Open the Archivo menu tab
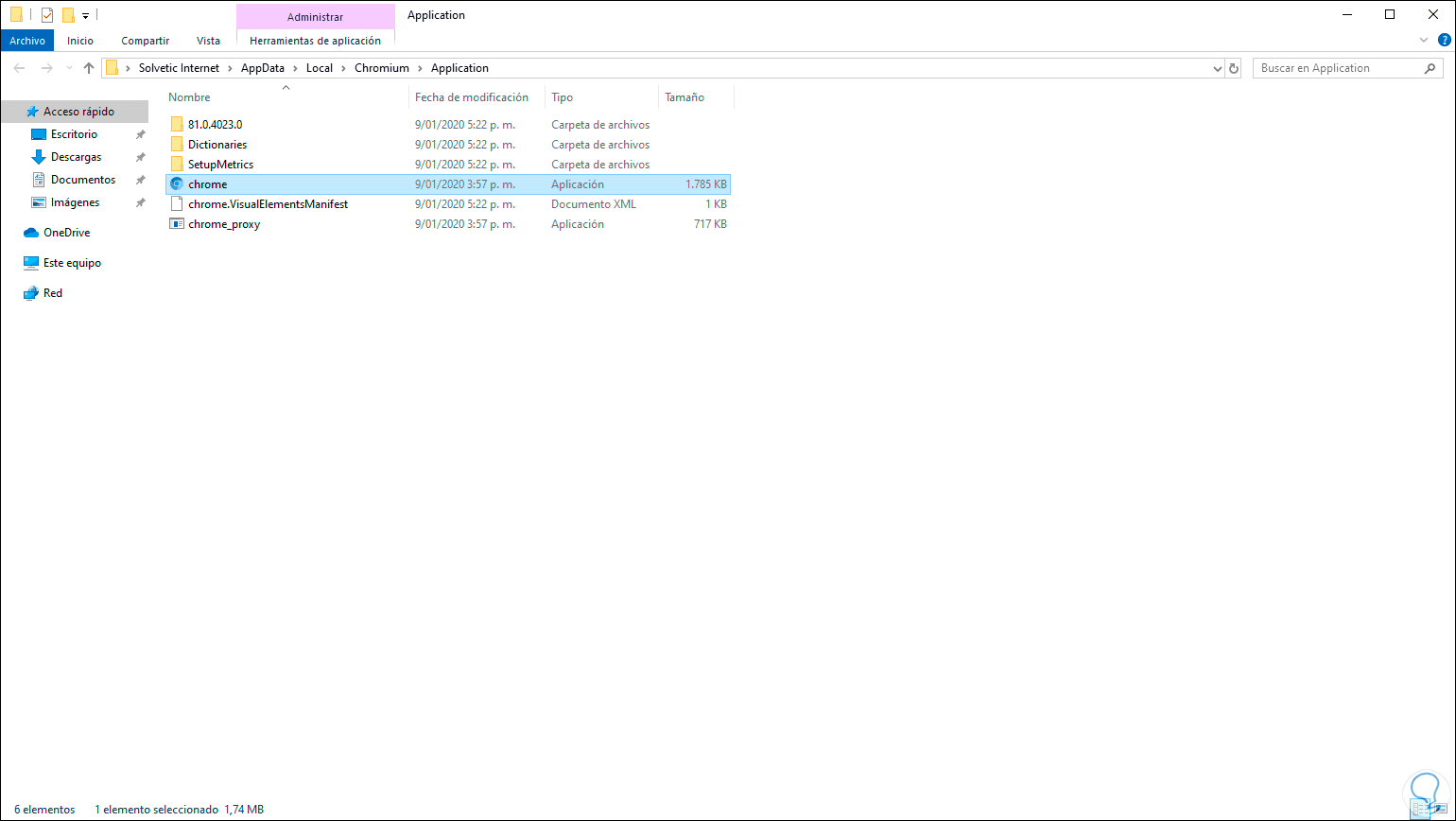This screenshot has height=821, width=1456. click(27, 41)
